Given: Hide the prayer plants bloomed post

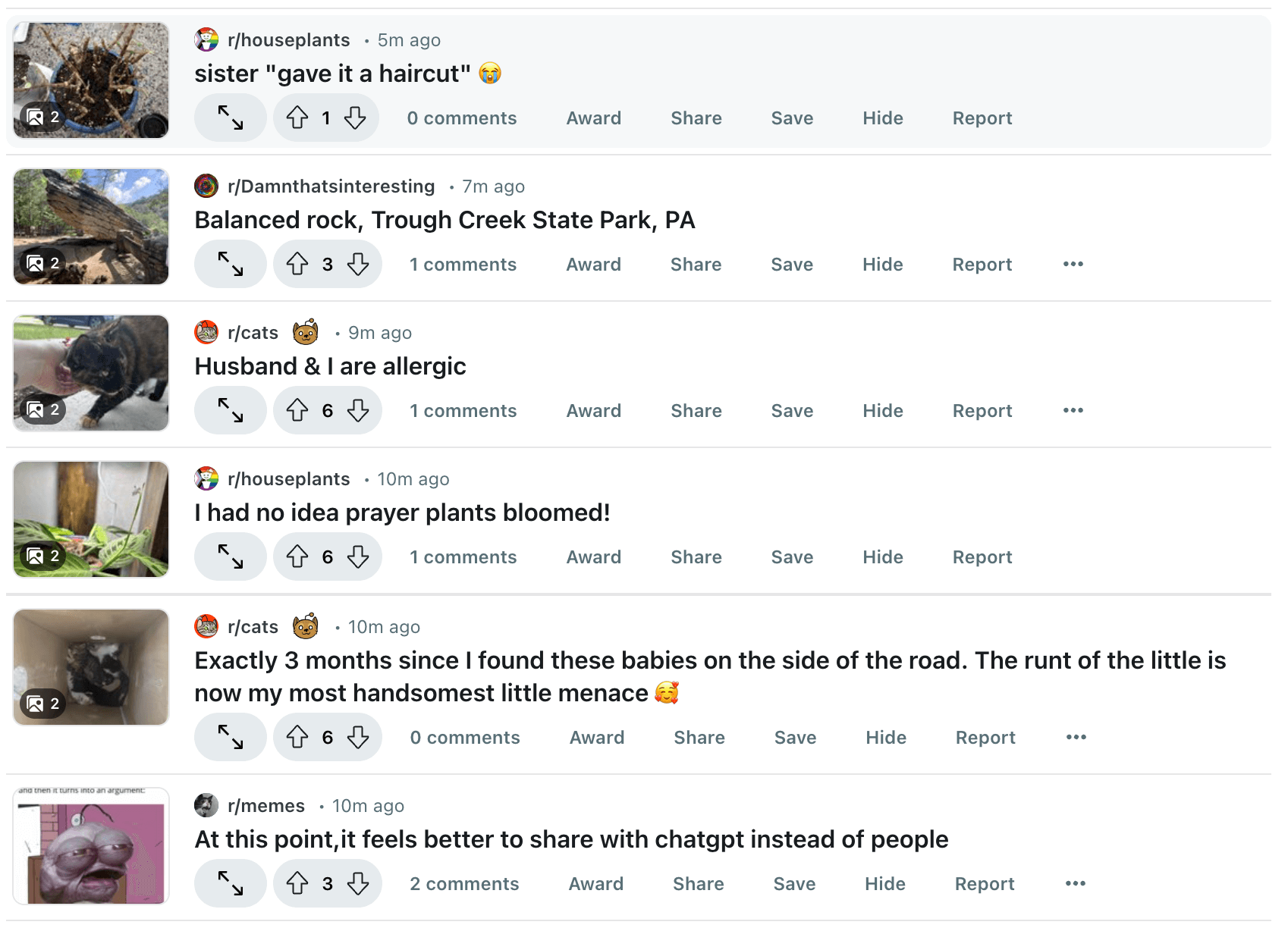Looking at the screenshot, I should tap(883, 557).
